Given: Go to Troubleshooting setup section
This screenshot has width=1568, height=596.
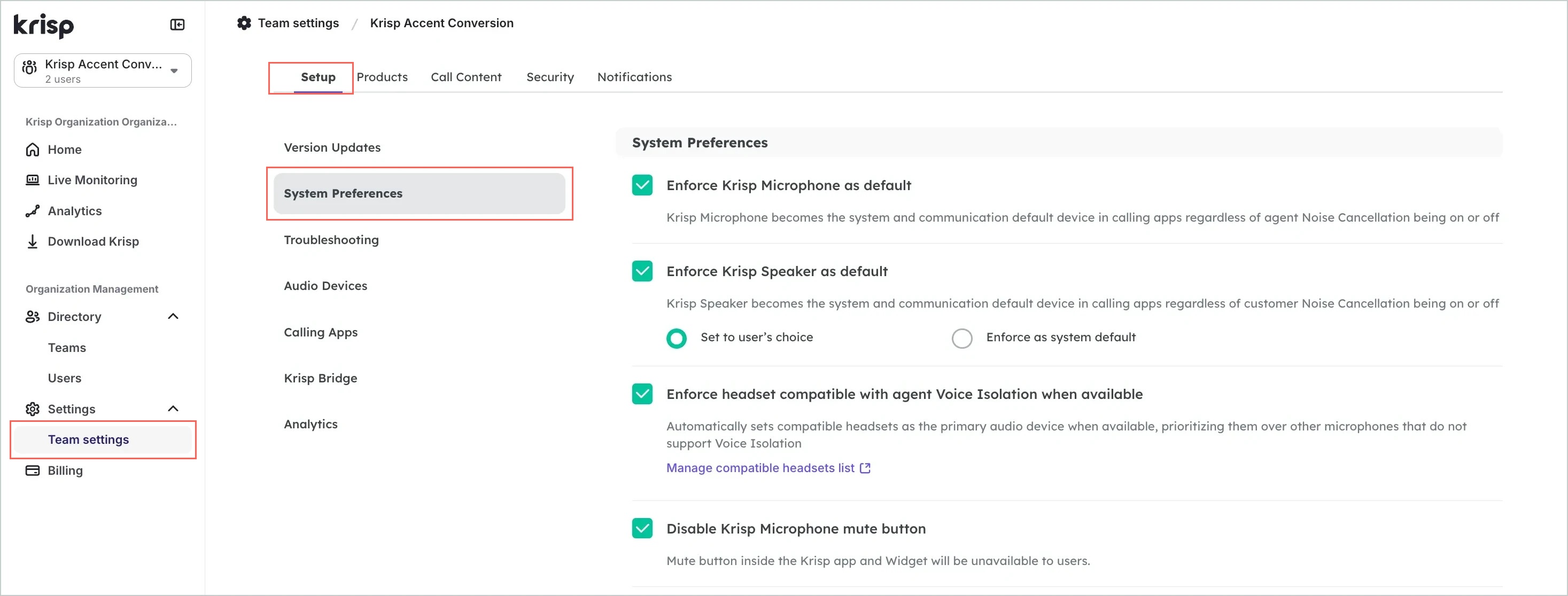Looking at the screenshot, I should [331, 240].
